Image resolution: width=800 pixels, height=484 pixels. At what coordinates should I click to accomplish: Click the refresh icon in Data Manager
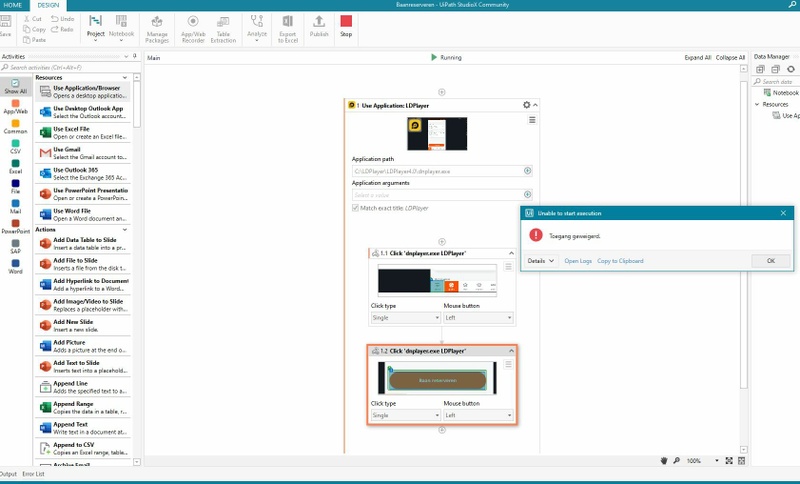click(x=791, y=69)
